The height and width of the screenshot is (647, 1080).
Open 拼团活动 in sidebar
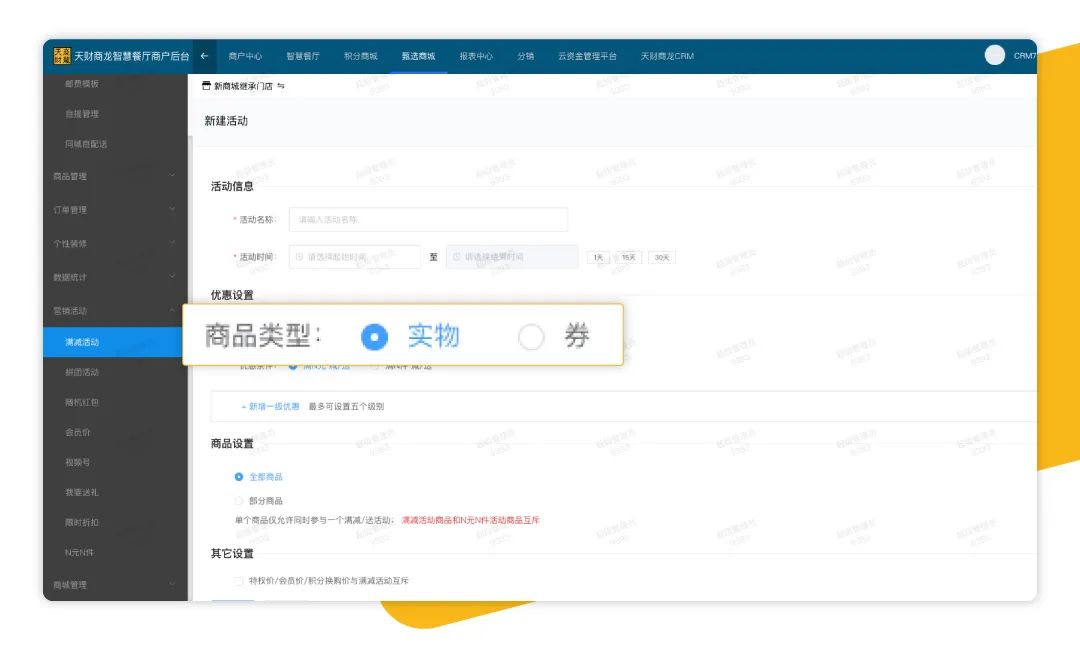click(82, 372)
